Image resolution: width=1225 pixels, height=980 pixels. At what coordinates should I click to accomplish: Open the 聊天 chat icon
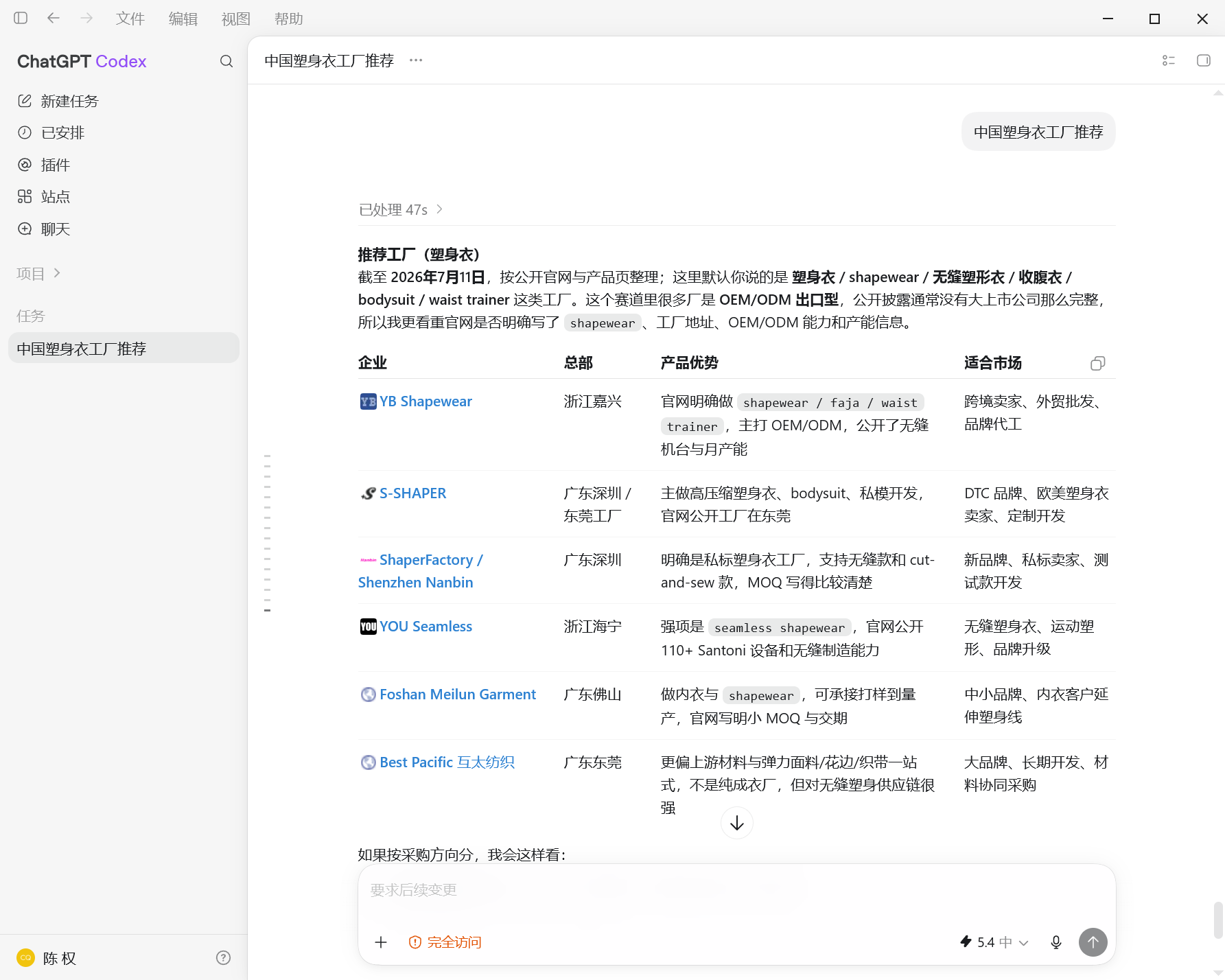tap(25, 229)
